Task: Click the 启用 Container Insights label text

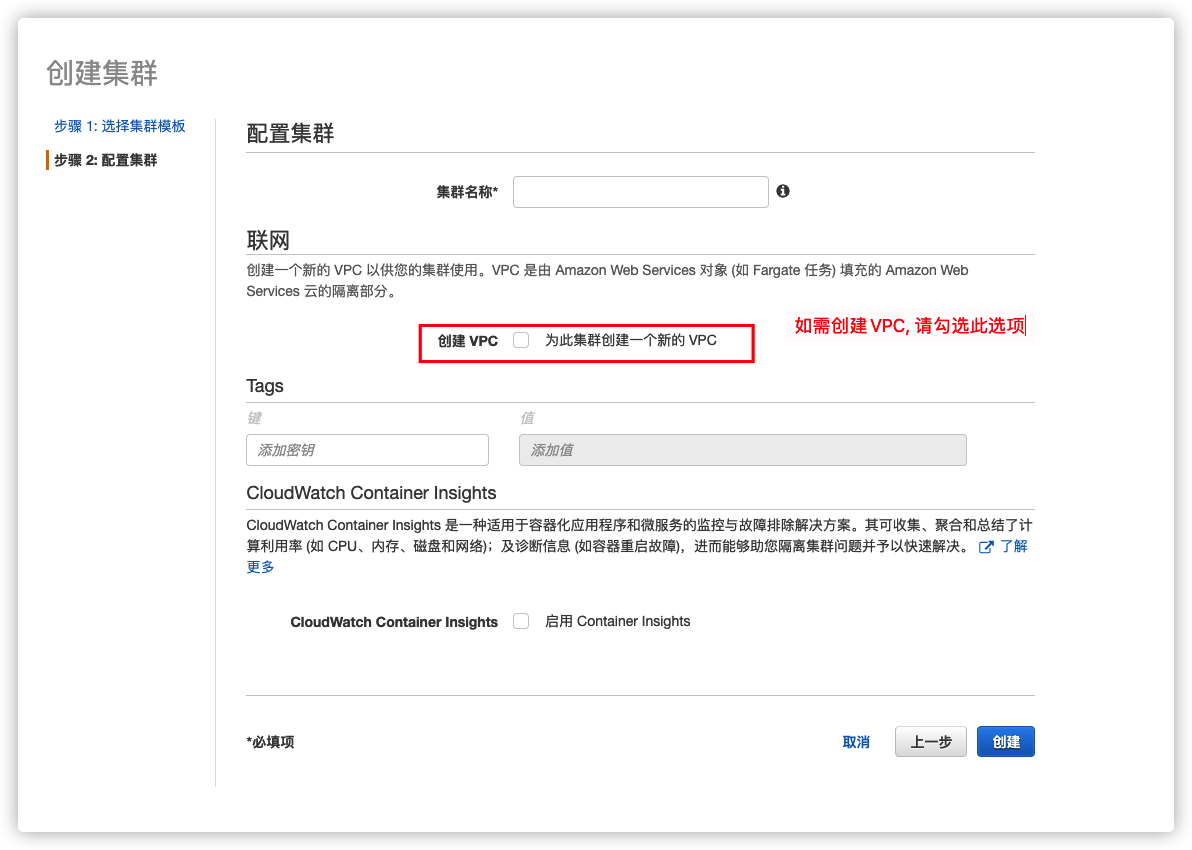Action: pyautogui.click(x=617, y=621)
